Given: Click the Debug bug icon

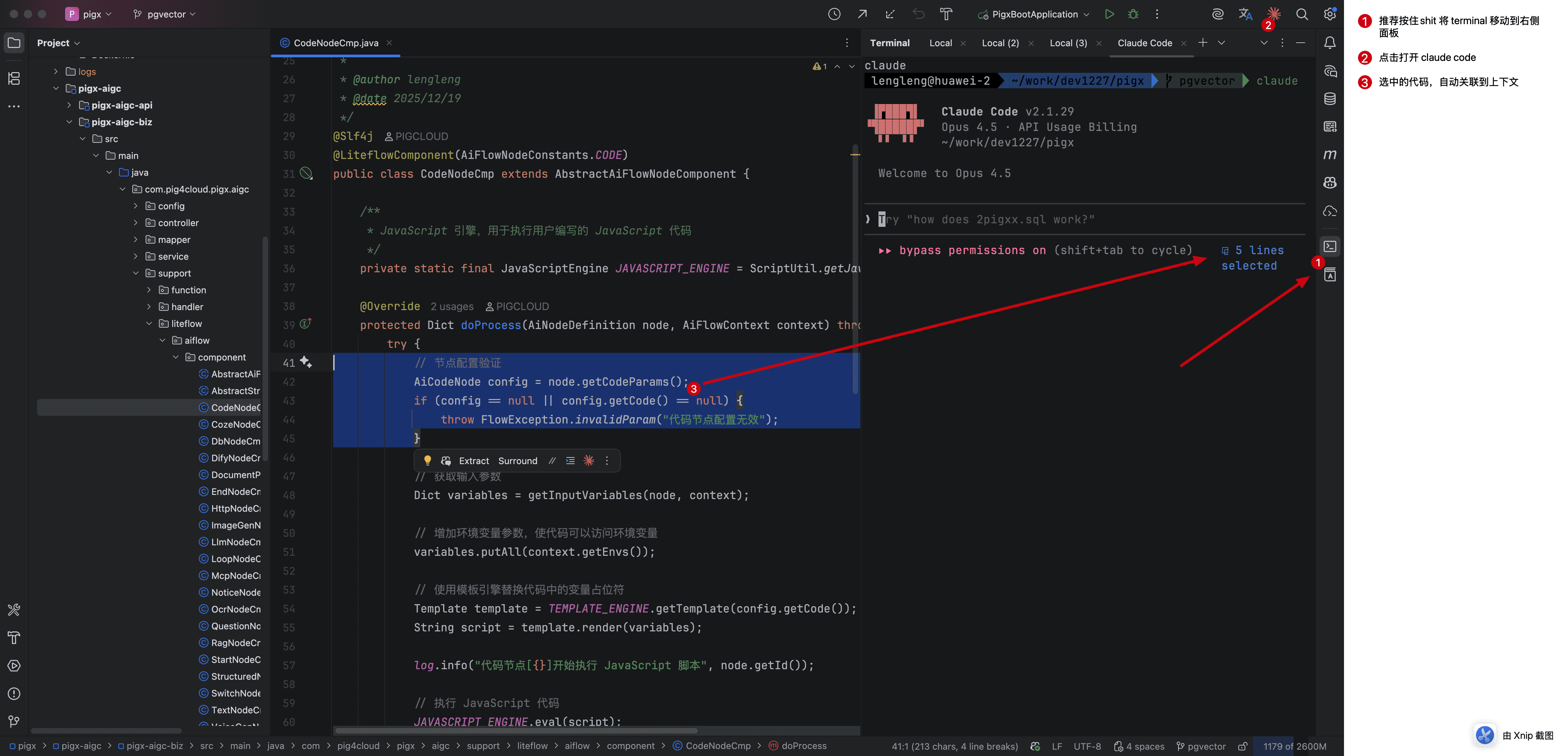Looking at the screenshot, I should (x=1133, y=14).
